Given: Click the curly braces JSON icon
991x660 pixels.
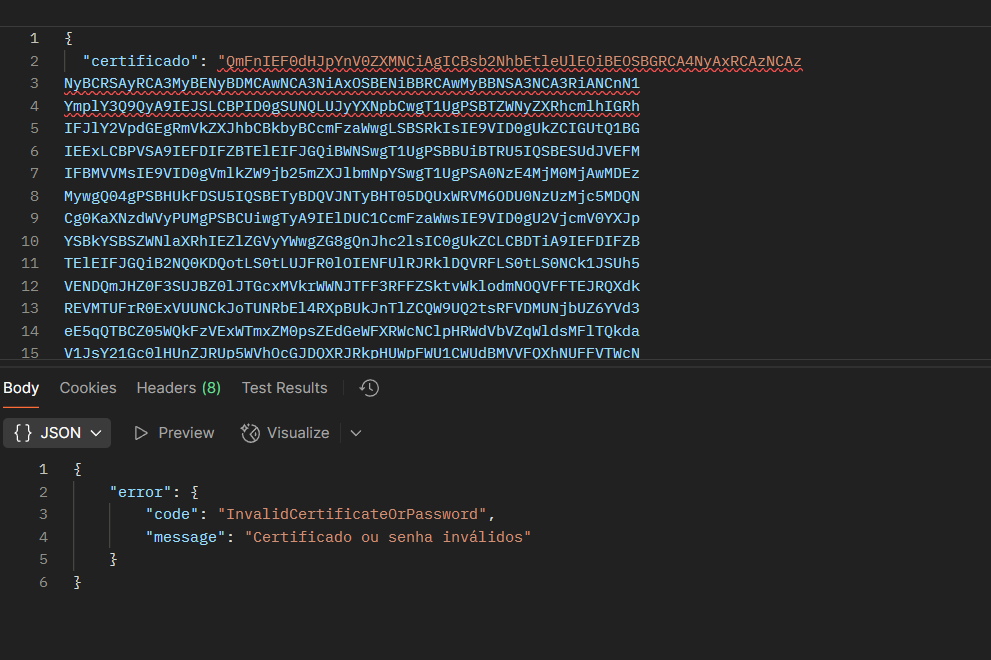Looking at the screenshot, I should [x=23, y=432].
